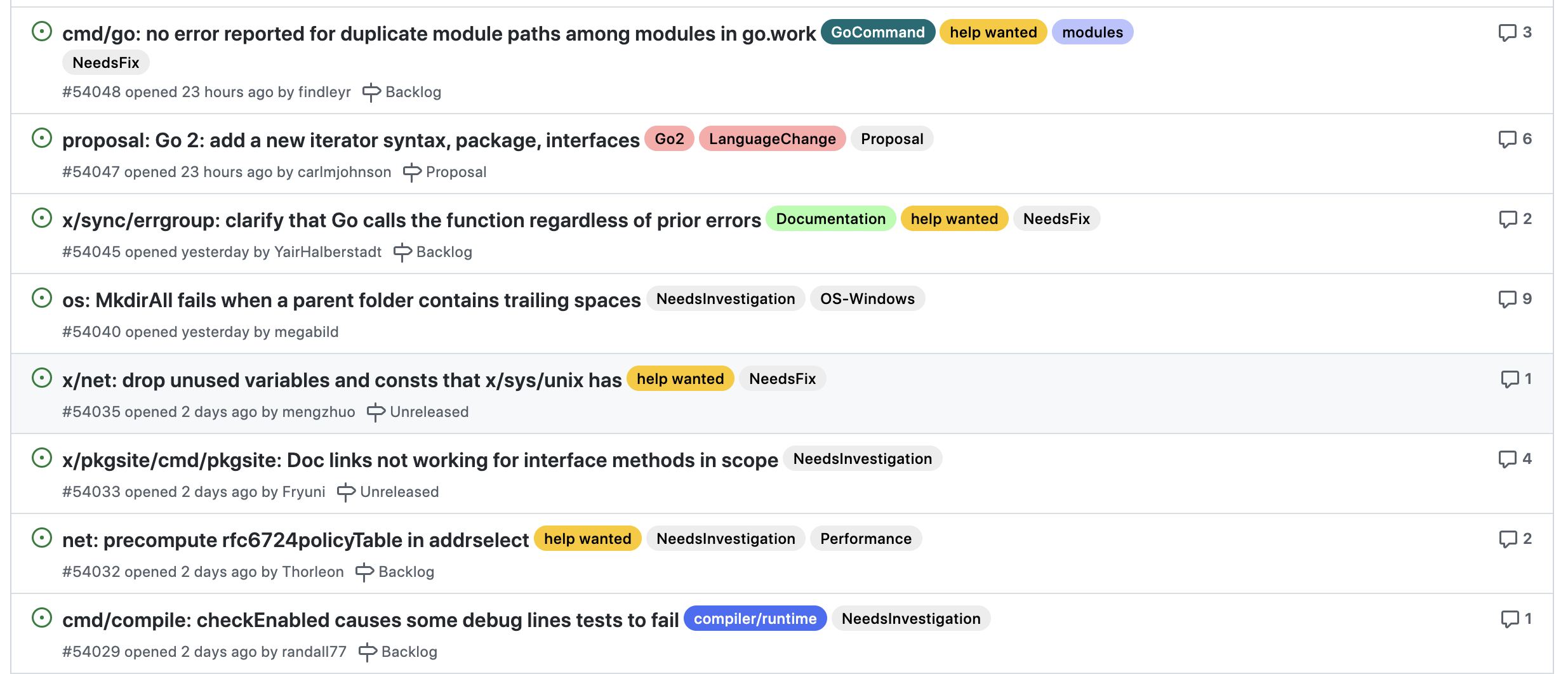Click comments icon on MkdirAll issue

(1507, 299)
